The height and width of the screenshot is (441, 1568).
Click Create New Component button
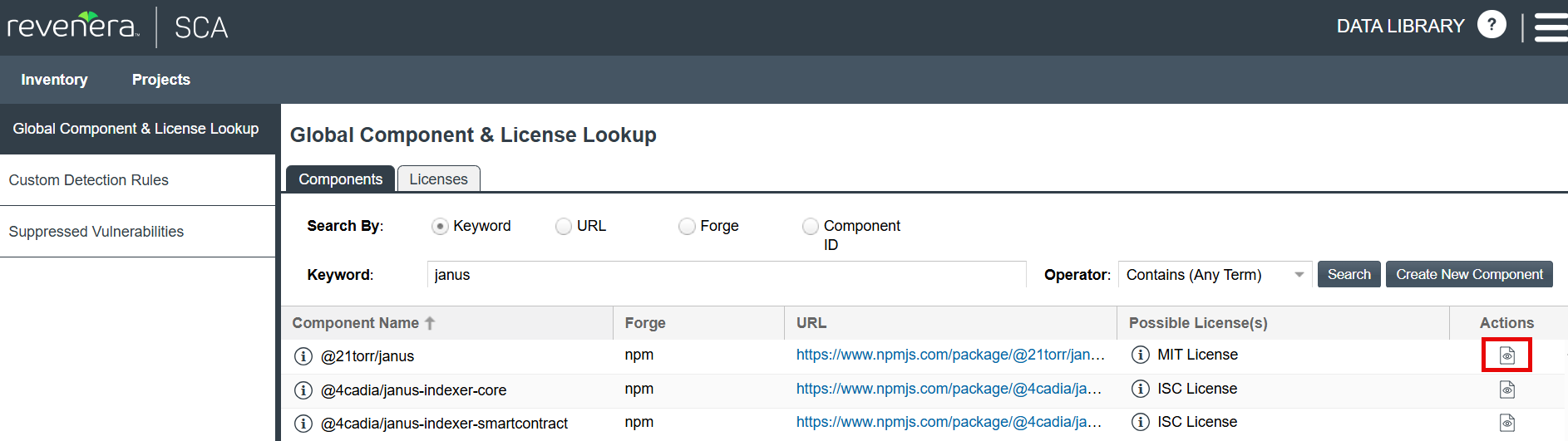click(x=1468, y=275)
